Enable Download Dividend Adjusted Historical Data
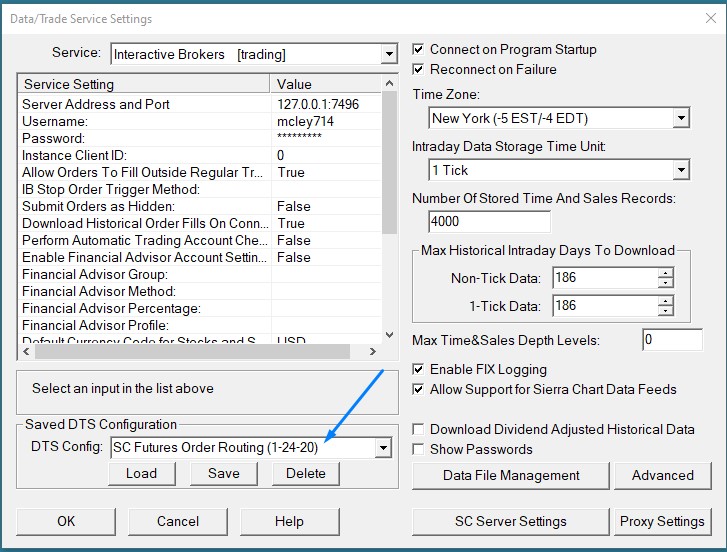 418,429
